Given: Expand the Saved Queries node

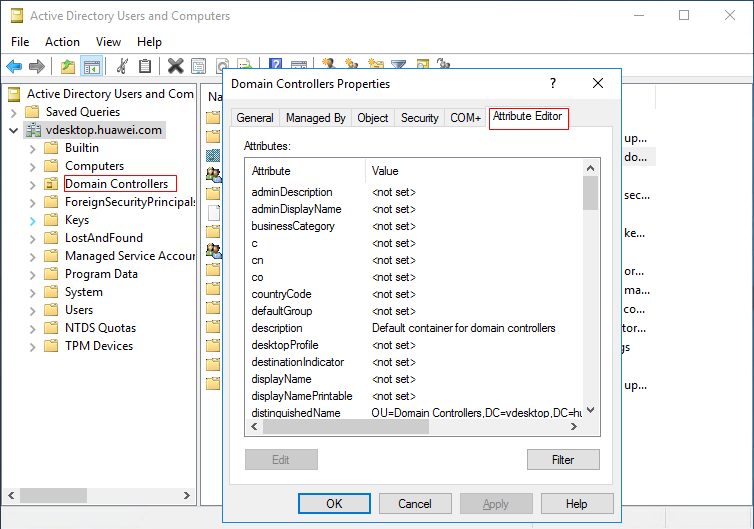Looking at the screenshot, I should point(14,112).
